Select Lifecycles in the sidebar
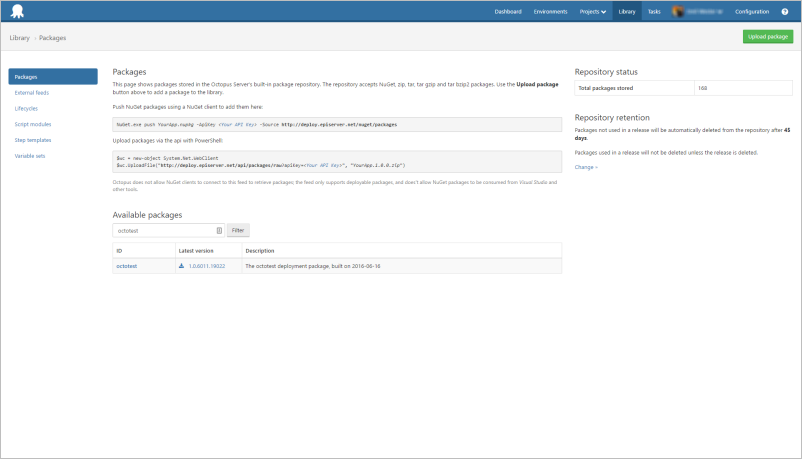802x459 pixels. 27,108
